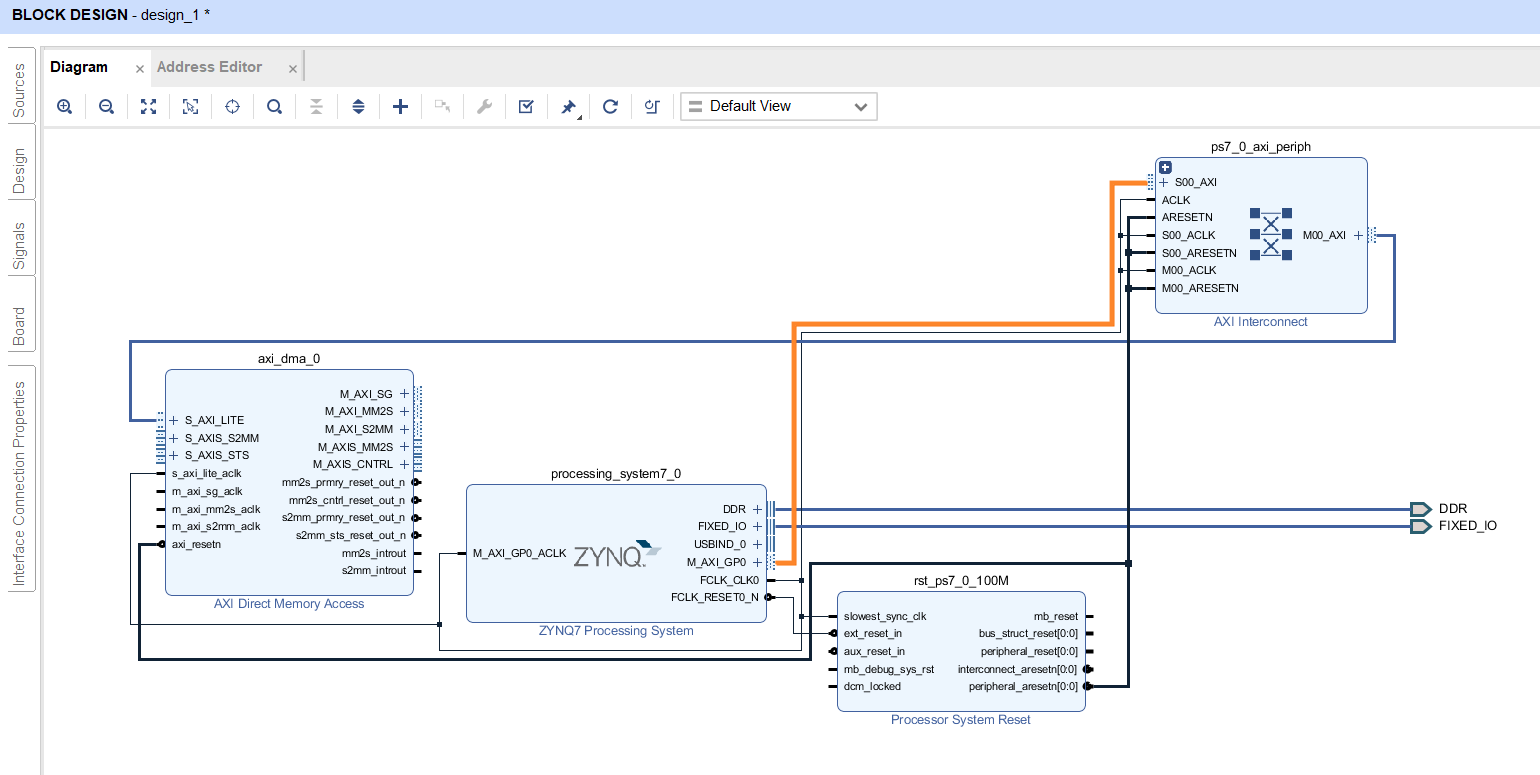The height and width of the screenshot is (775, 1540).
Task: Click the AXI Interconnect link
Action: pos(1260,321)
